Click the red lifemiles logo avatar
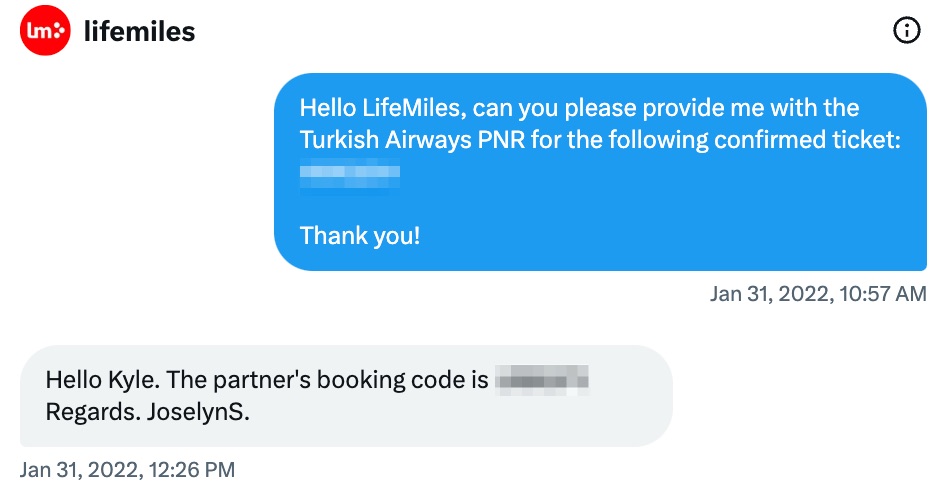The width and height of the screenshot is (944, 498). click(45, 30)
